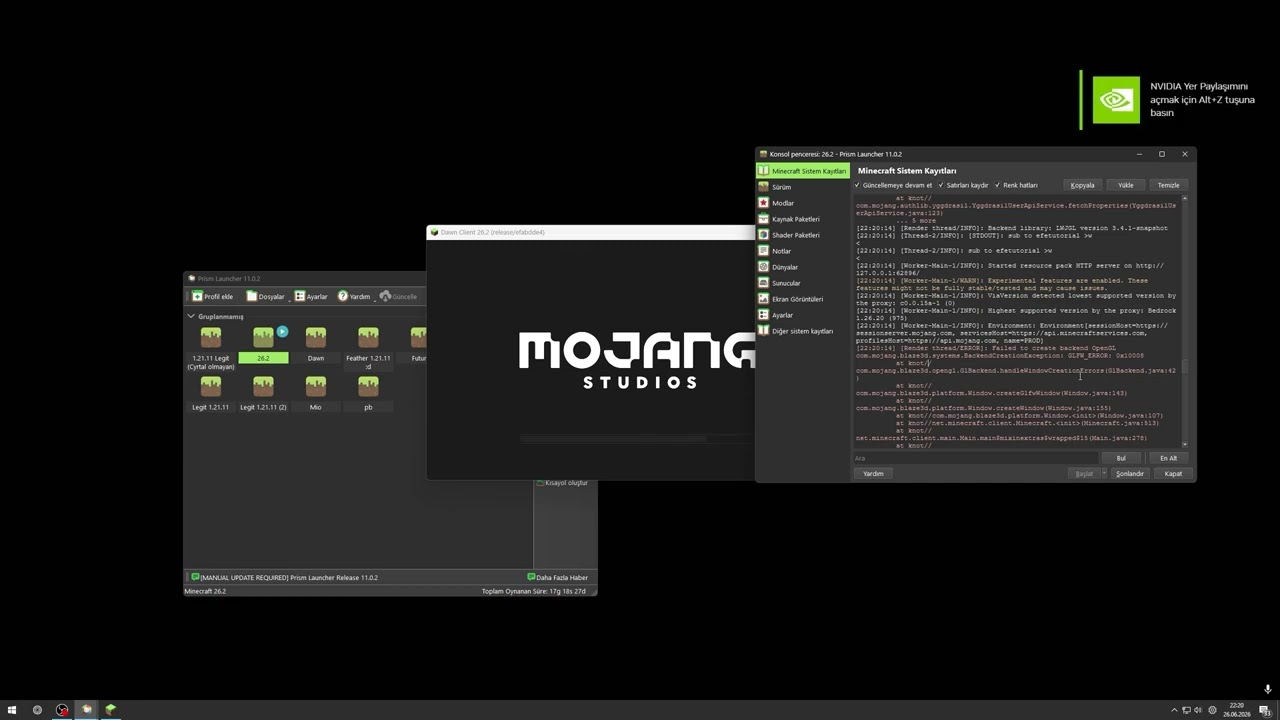Click the Profil ekle toolbar icon in Prism Launcher
The height and width of the screenshot is (720, 1280).
212,296
